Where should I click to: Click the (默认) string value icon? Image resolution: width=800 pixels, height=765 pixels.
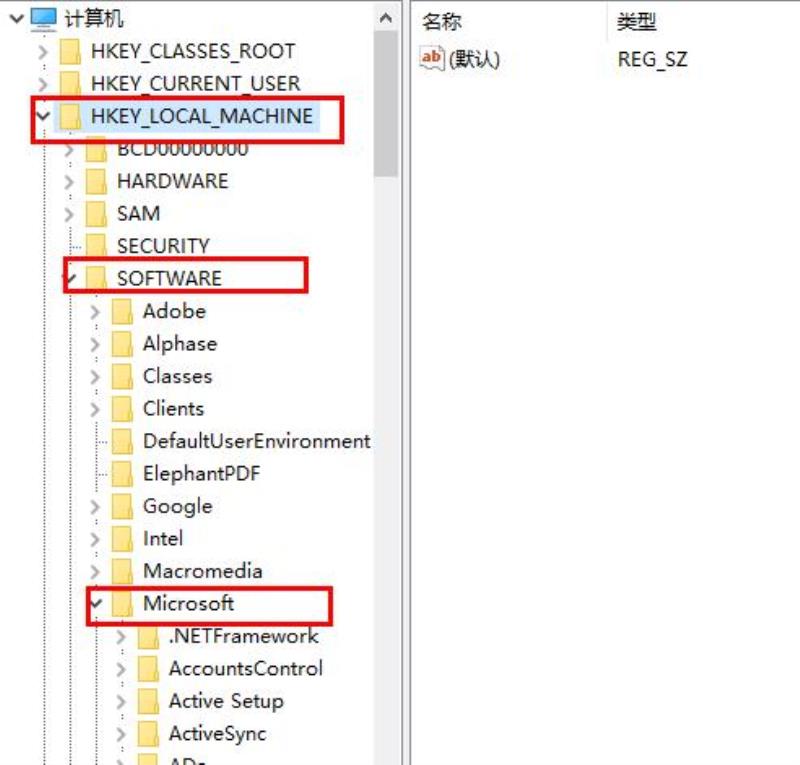(x=432, y=59)
